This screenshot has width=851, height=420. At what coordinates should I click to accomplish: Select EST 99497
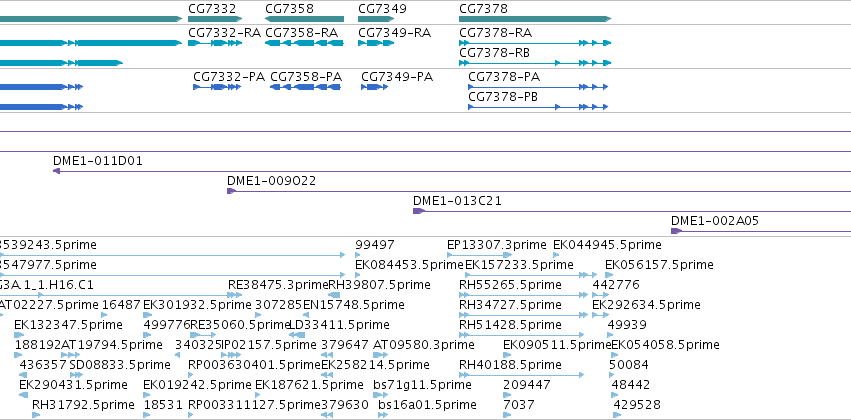[x=375, y=245]
